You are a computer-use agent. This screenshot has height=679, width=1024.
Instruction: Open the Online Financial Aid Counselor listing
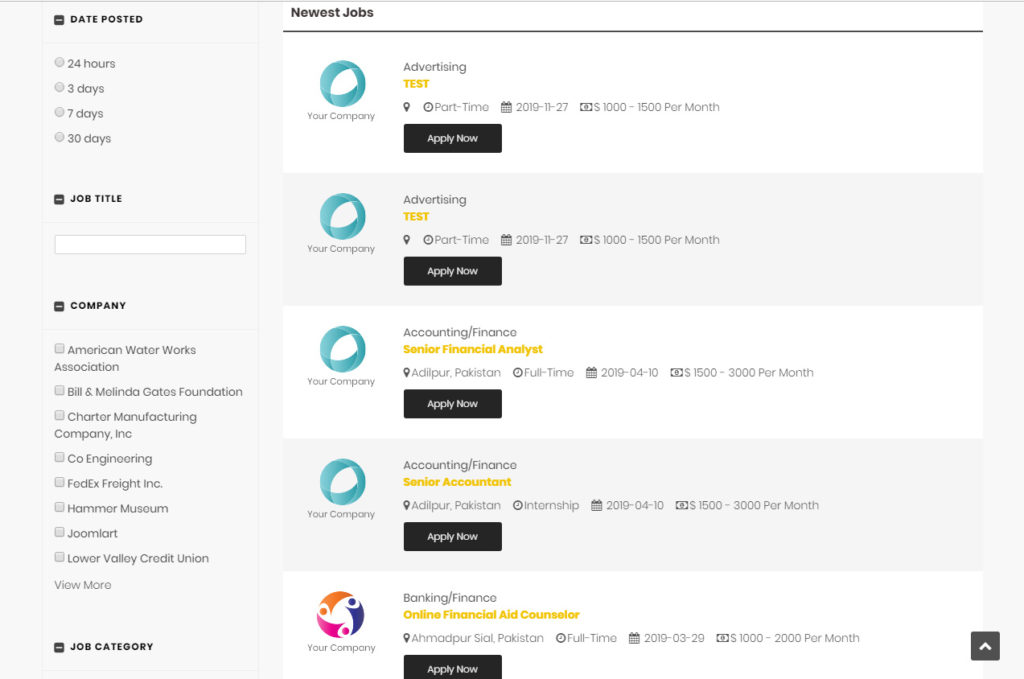(x=491, y=615)
